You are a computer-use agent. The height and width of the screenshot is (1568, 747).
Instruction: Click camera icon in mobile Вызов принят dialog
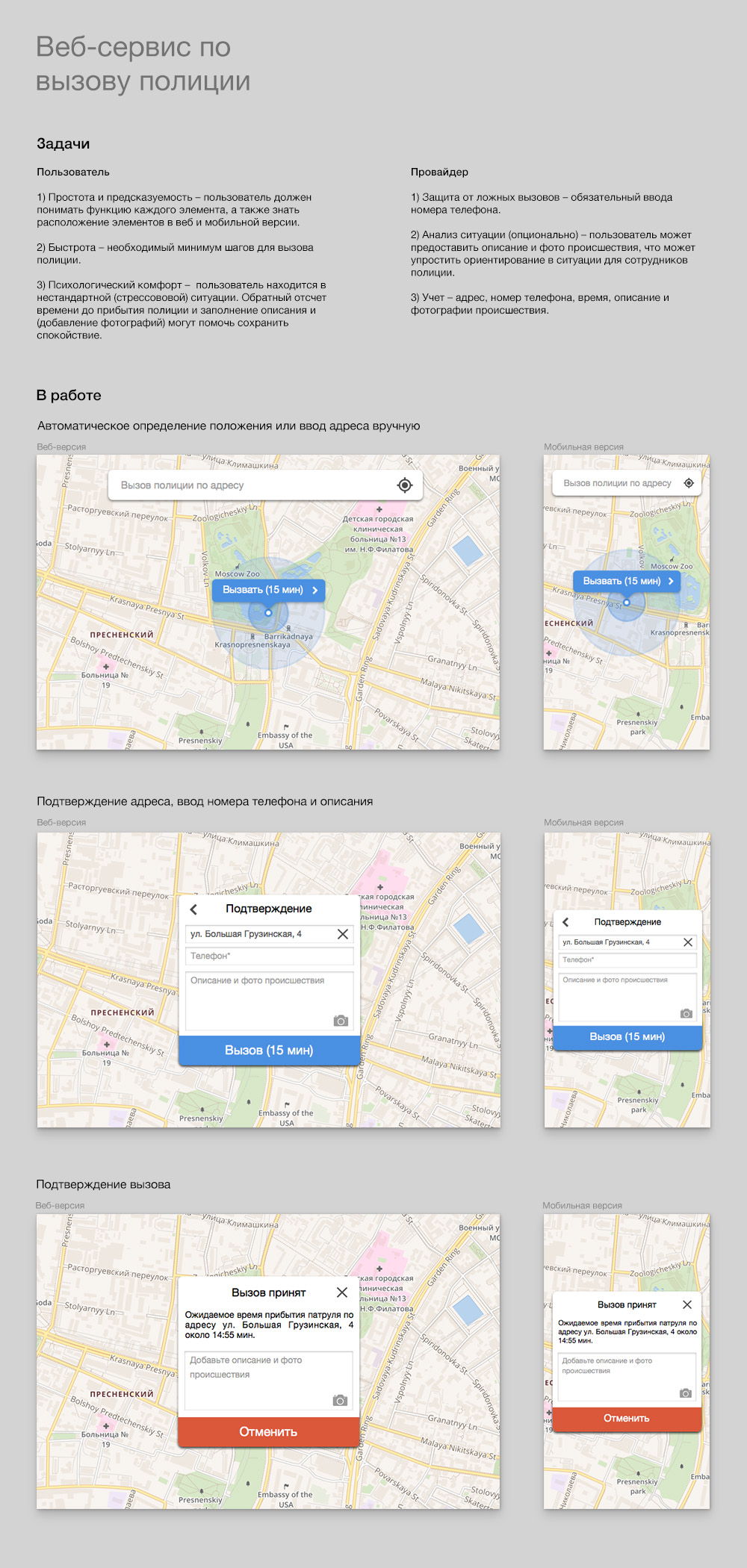pos(685,1393)
